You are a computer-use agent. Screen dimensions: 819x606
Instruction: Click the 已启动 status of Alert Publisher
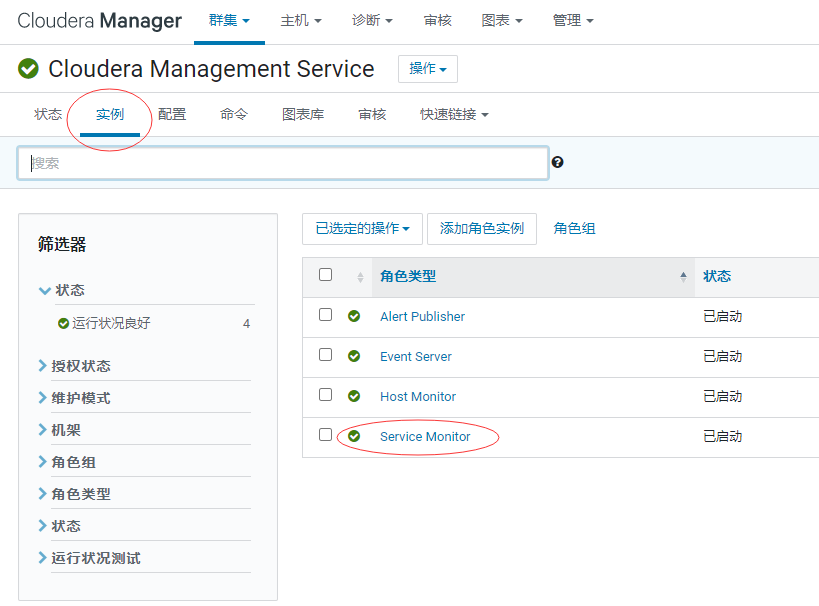click(722, 317)
